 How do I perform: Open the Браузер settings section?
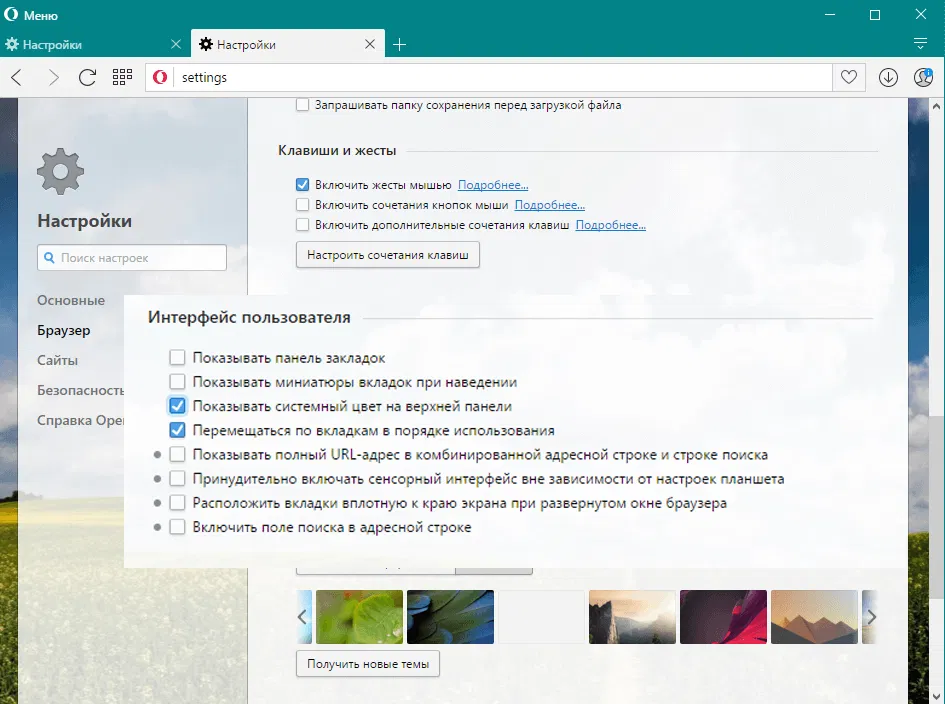[x=63, y=330]
